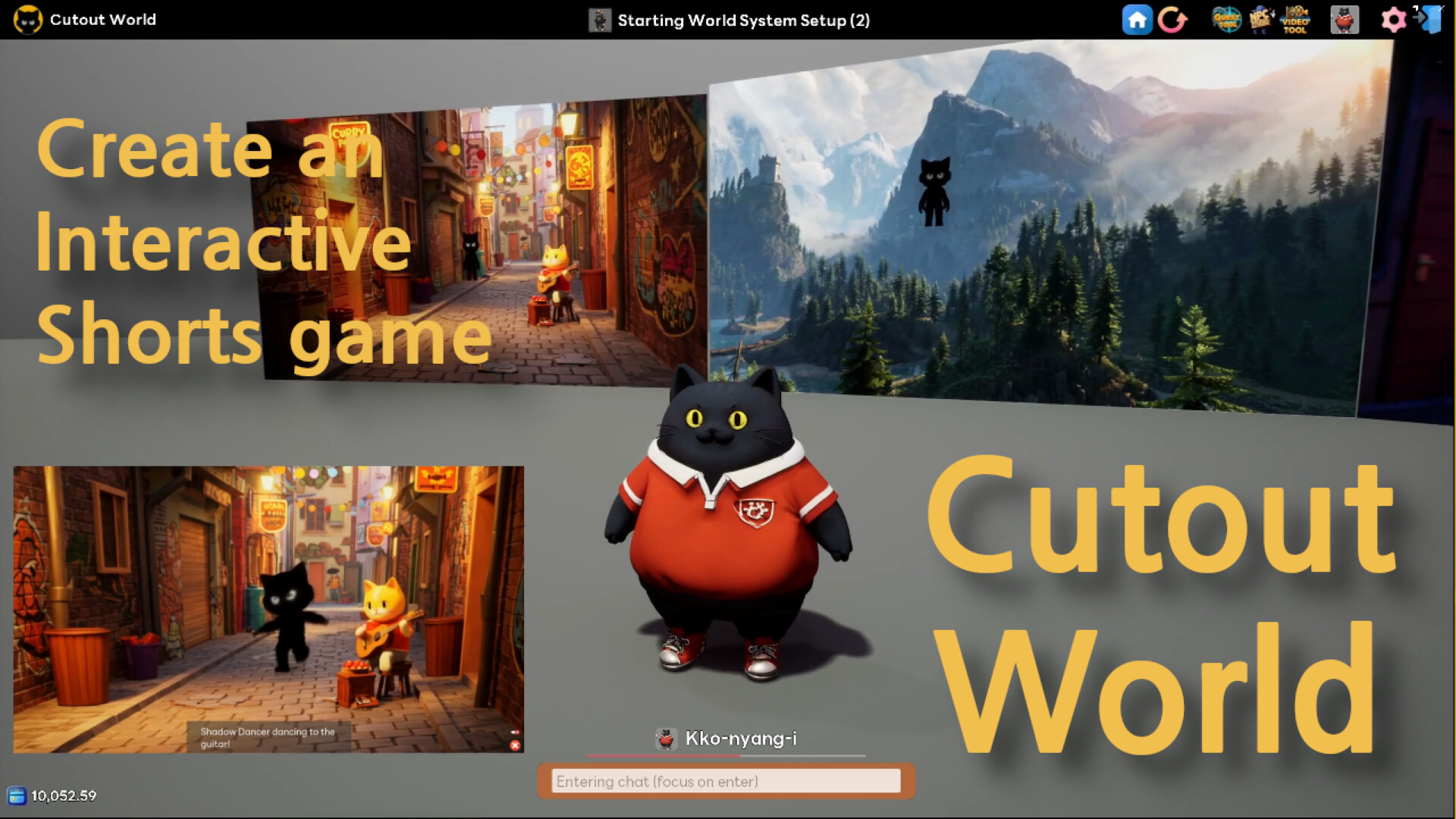Open settings with the pink gear

(1394, 20)
